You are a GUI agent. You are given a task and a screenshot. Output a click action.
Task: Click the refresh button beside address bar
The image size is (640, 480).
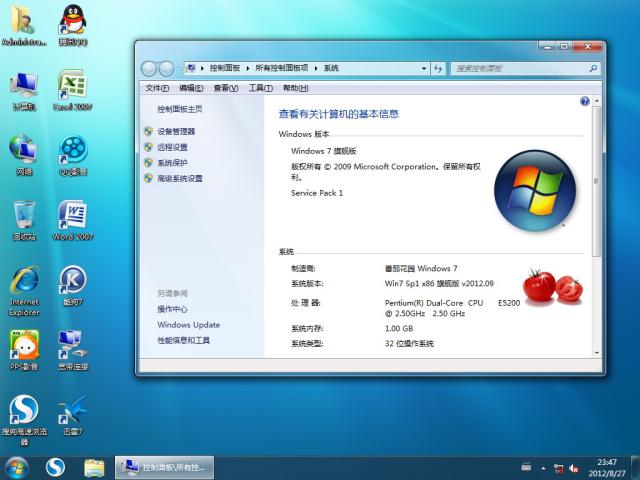[x=438, y=69]
